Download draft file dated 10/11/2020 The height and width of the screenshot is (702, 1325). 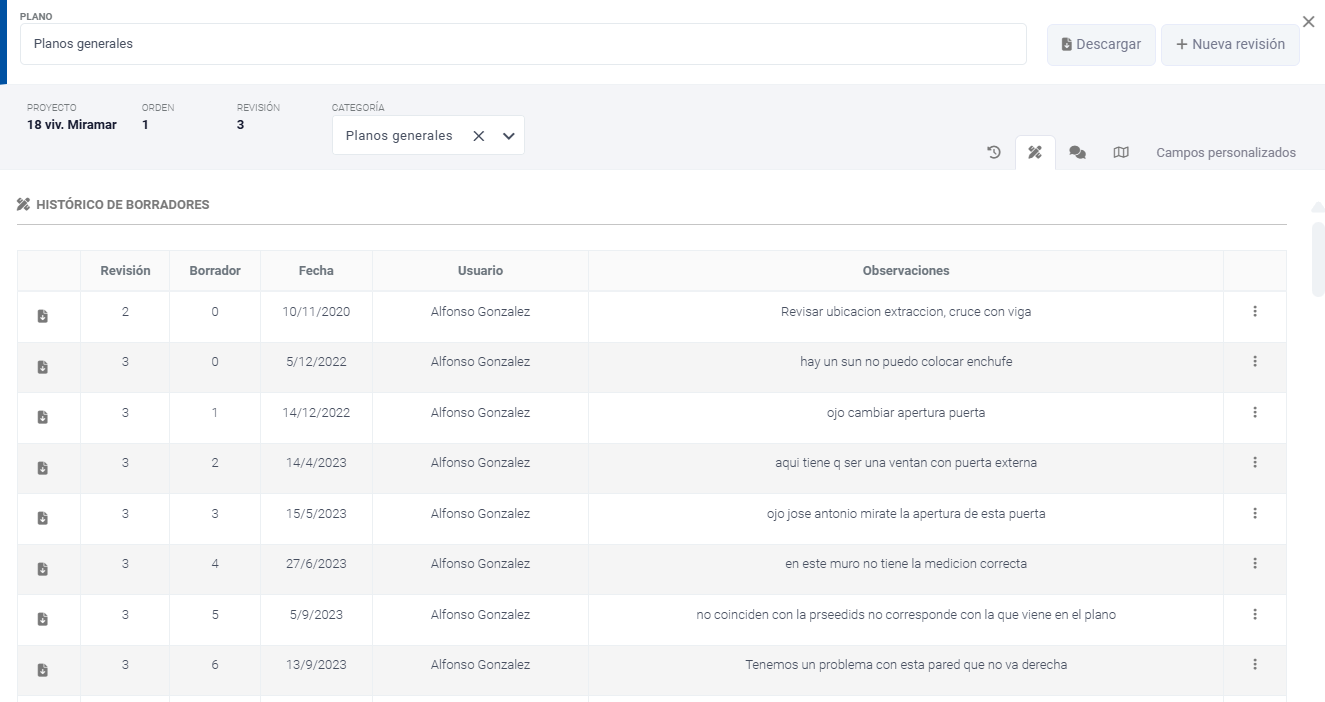click(x=43, y=316)
